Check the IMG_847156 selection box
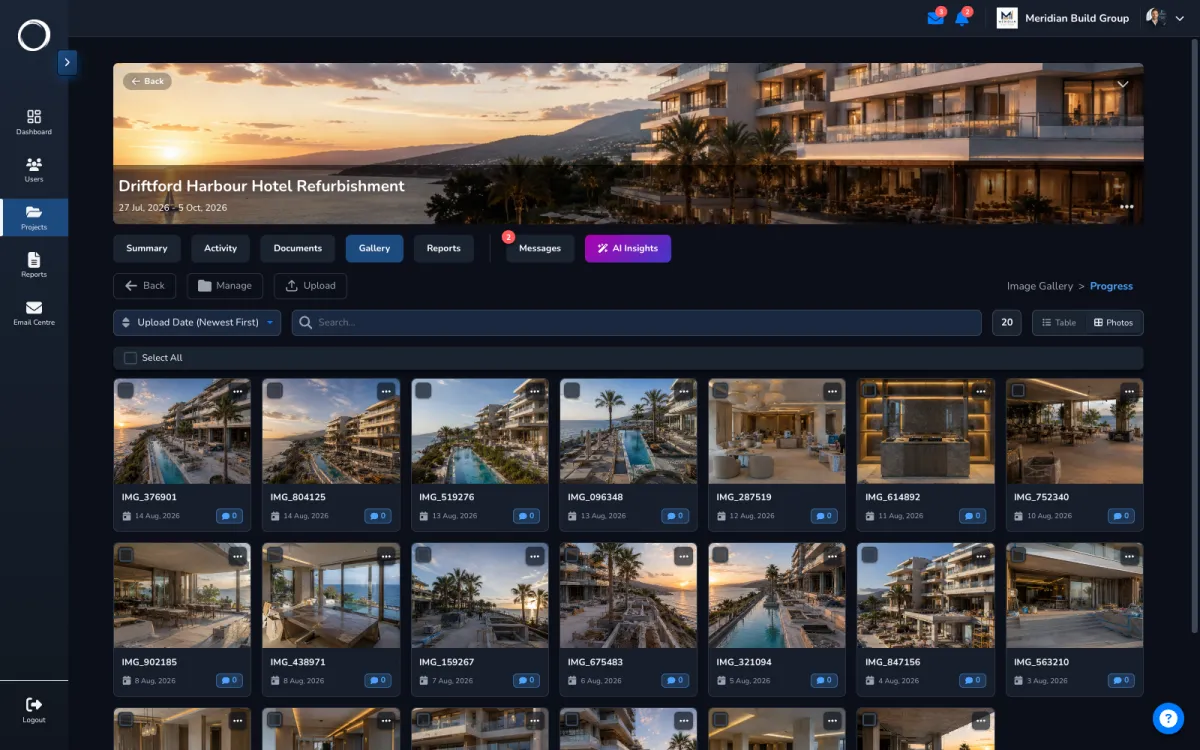Viewport: 1200px width, 750px height. point(870,555)
